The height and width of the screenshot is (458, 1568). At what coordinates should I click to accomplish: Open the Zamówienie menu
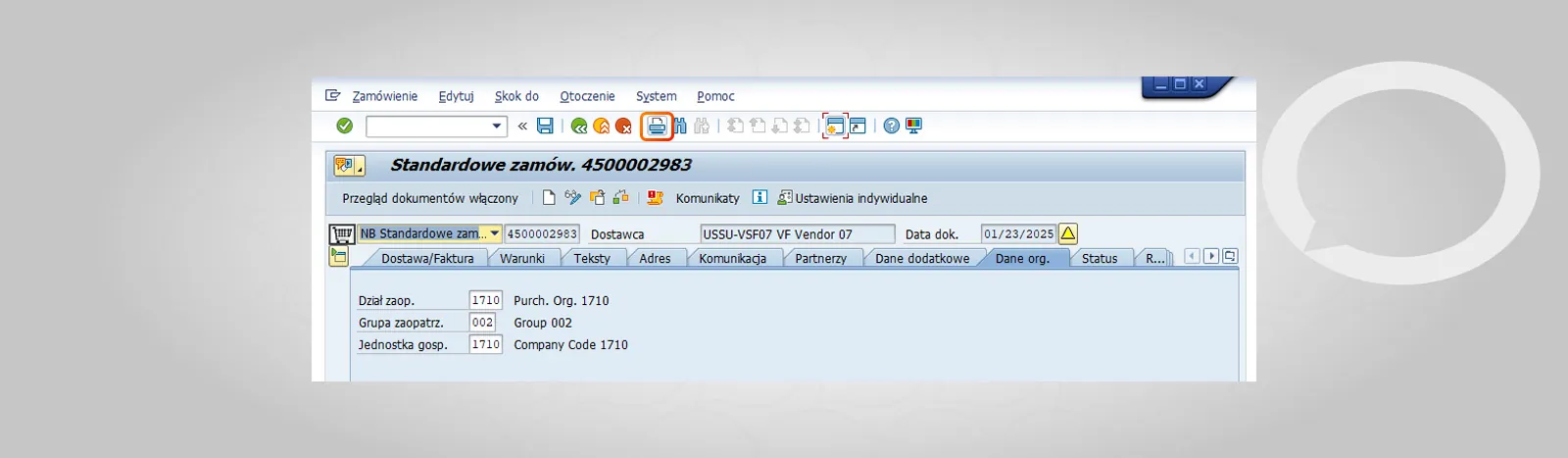[x=385, y=96]
